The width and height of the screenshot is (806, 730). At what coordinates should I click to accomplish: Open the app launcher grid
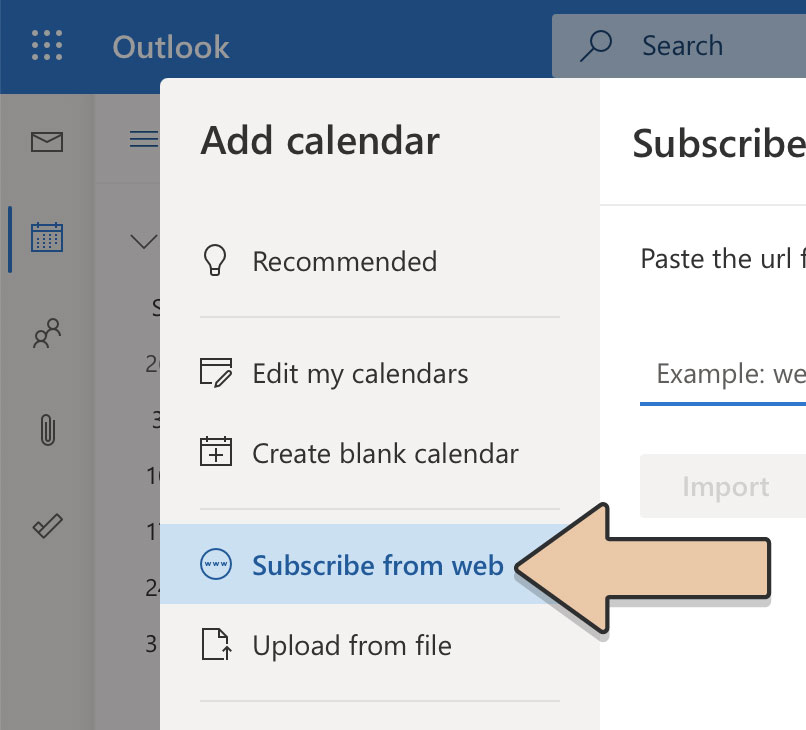pos(47,45)
